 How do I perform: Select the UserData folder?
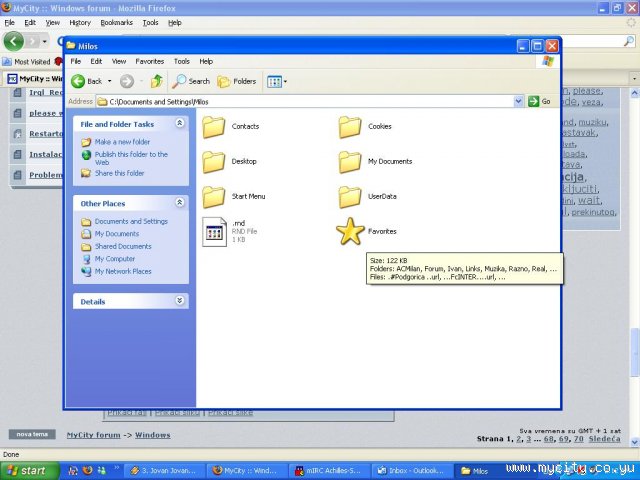368,197
